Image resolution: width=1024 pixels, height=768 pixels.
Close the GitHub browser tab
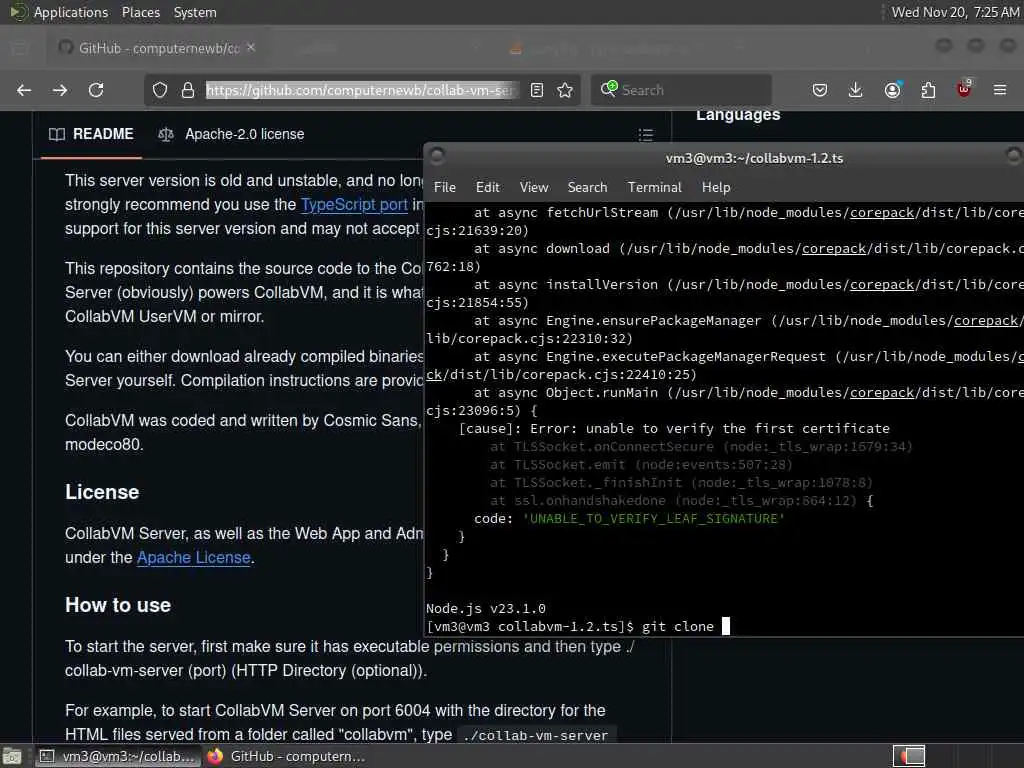pos(251,48)
